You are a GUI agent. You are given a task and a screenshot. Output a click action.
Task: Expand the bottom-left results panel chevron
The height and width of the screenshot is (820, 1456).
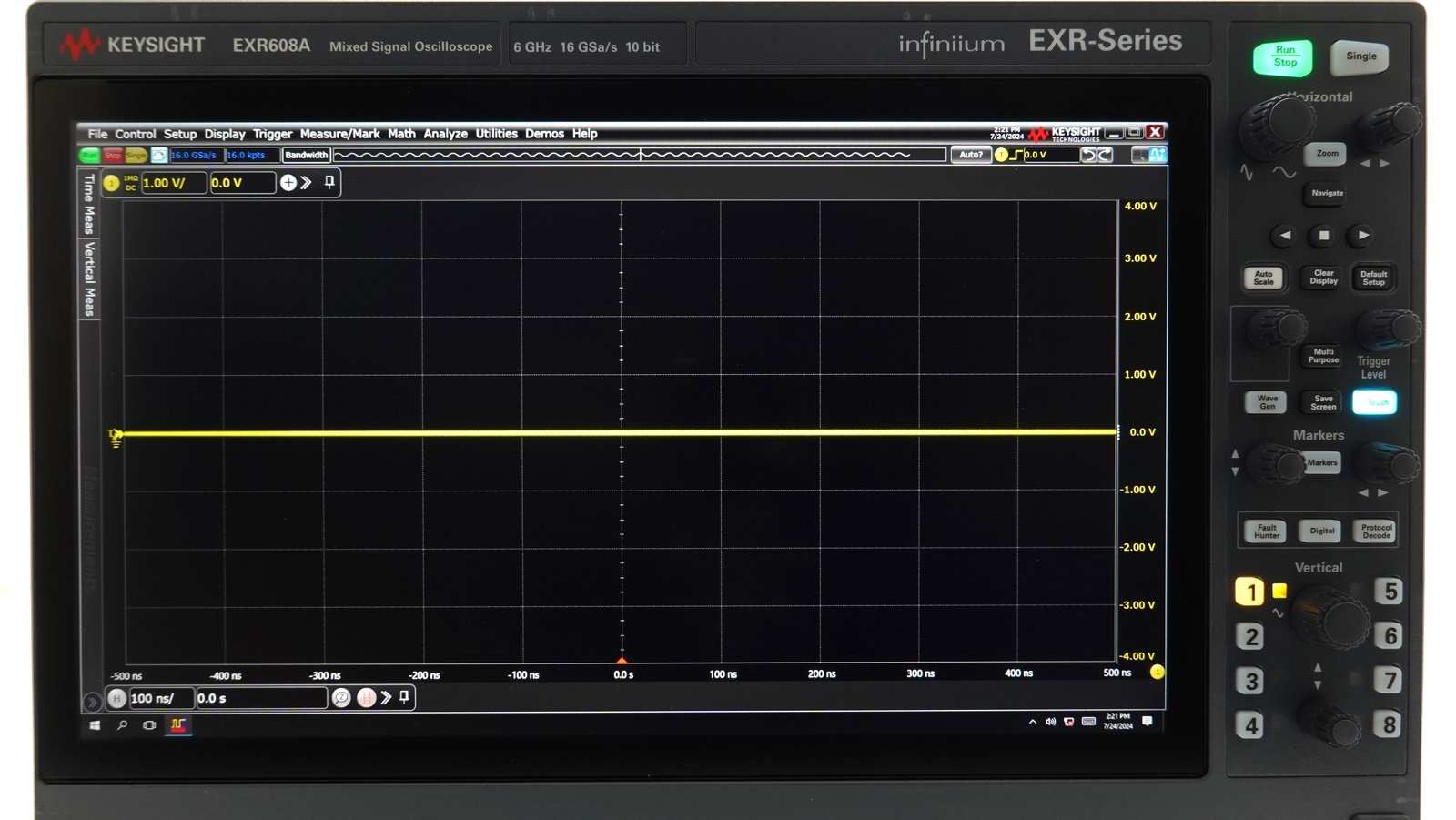tap(92, 702)
